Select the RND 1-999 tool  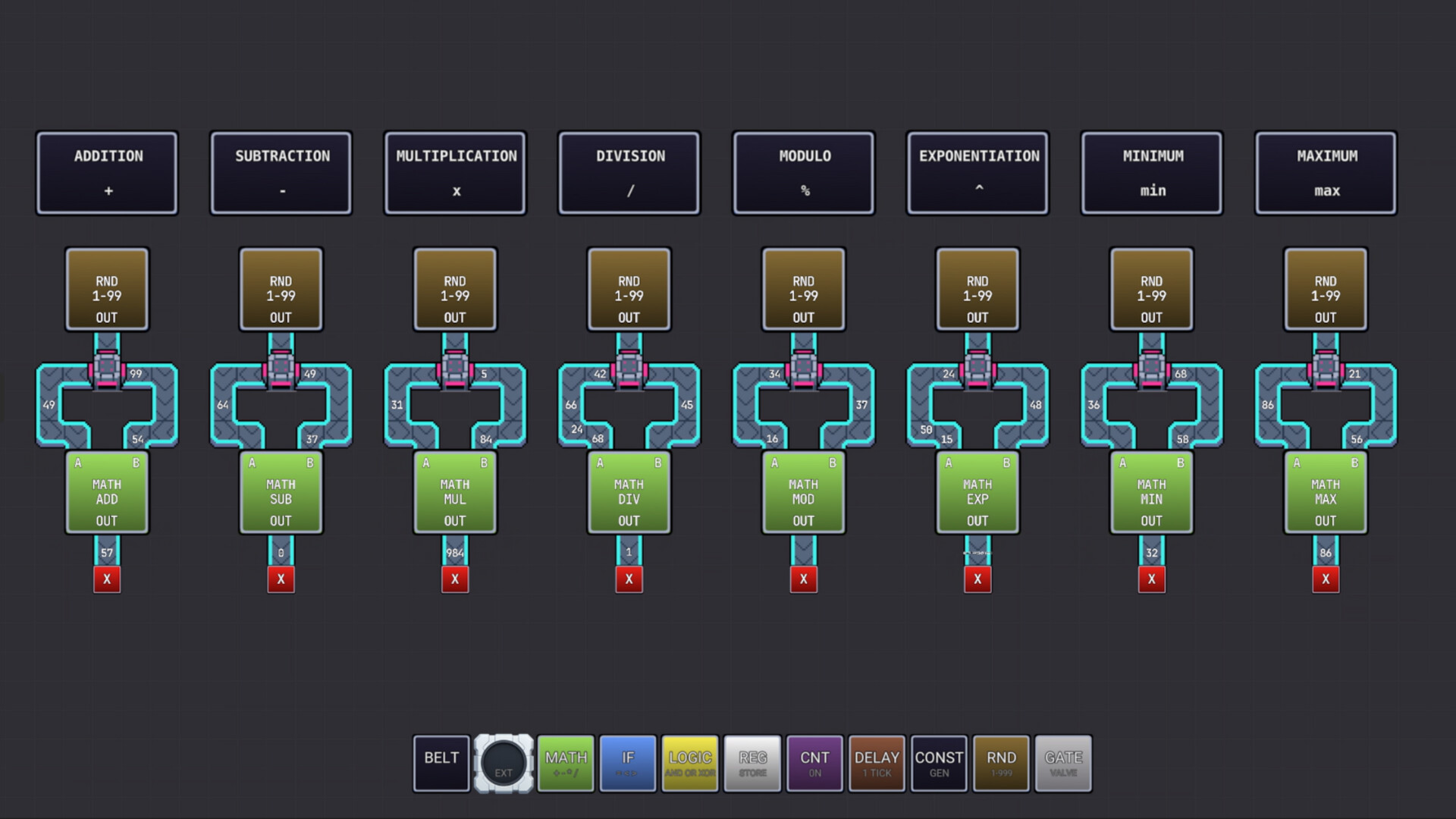(1000, 762)
